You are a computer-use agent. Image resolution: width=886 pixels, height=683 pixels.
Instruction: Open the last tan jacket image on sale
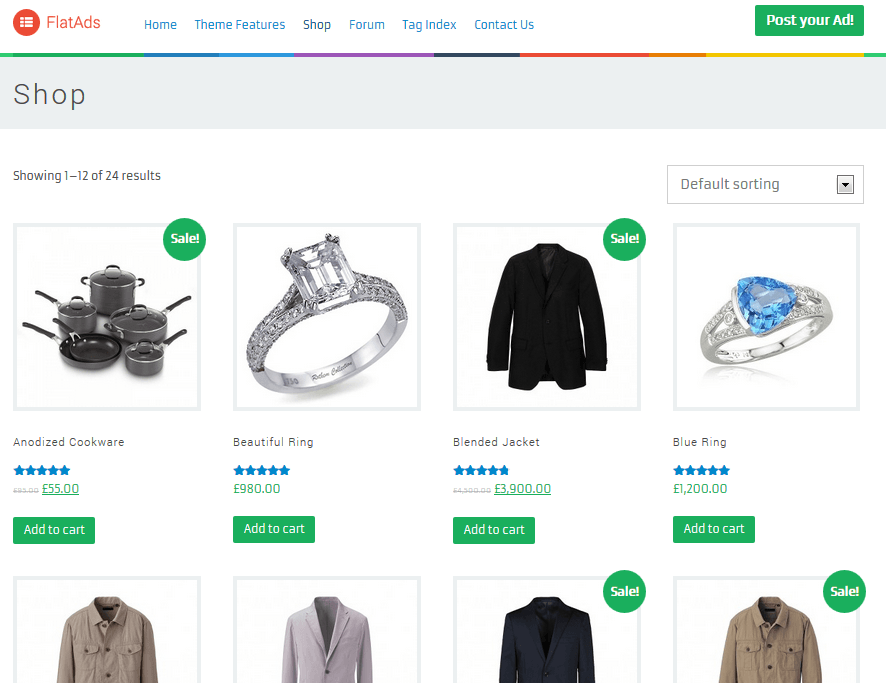766,629
